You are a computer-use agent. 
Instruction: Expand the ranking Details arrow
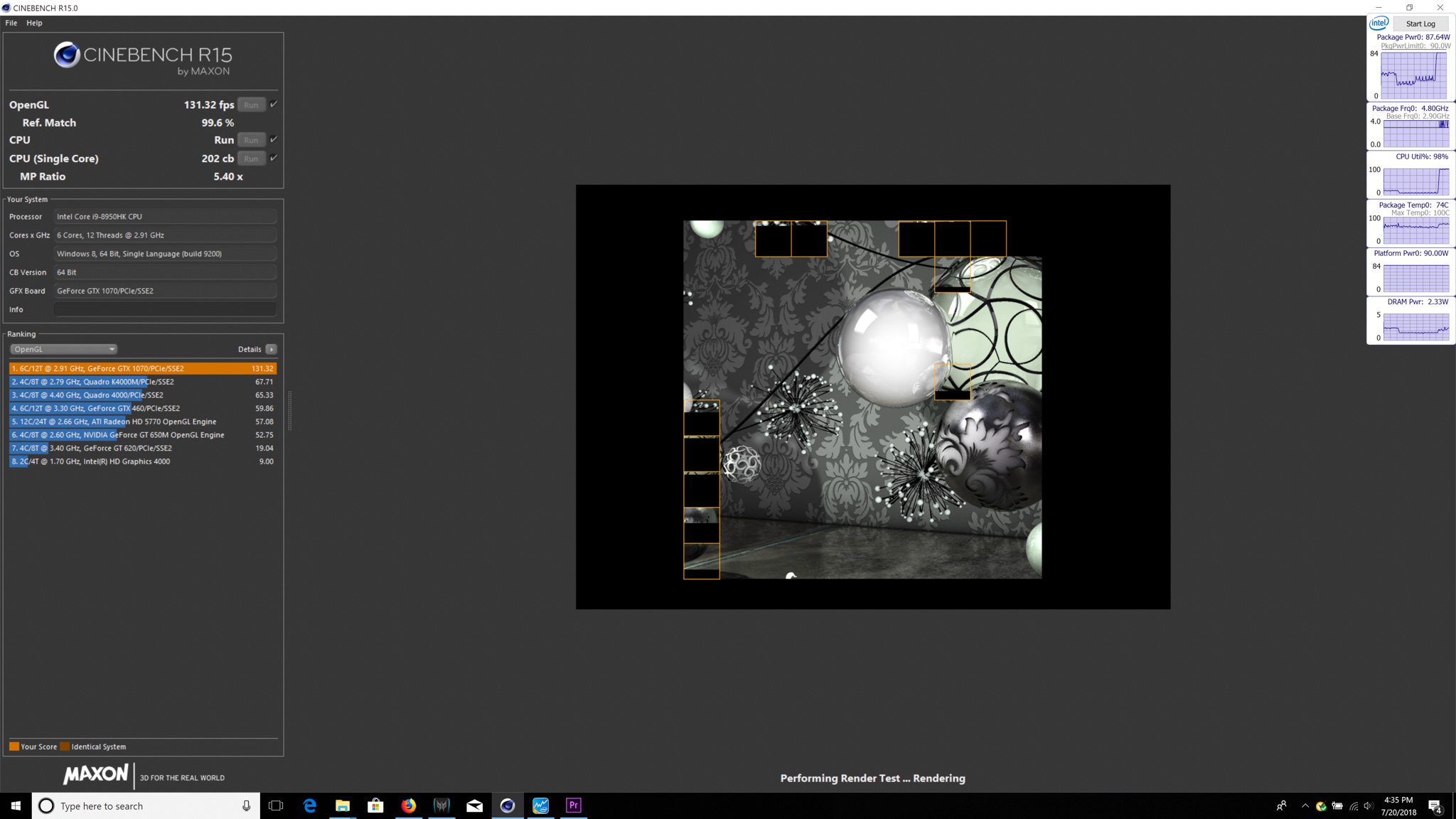coord(271,349)
